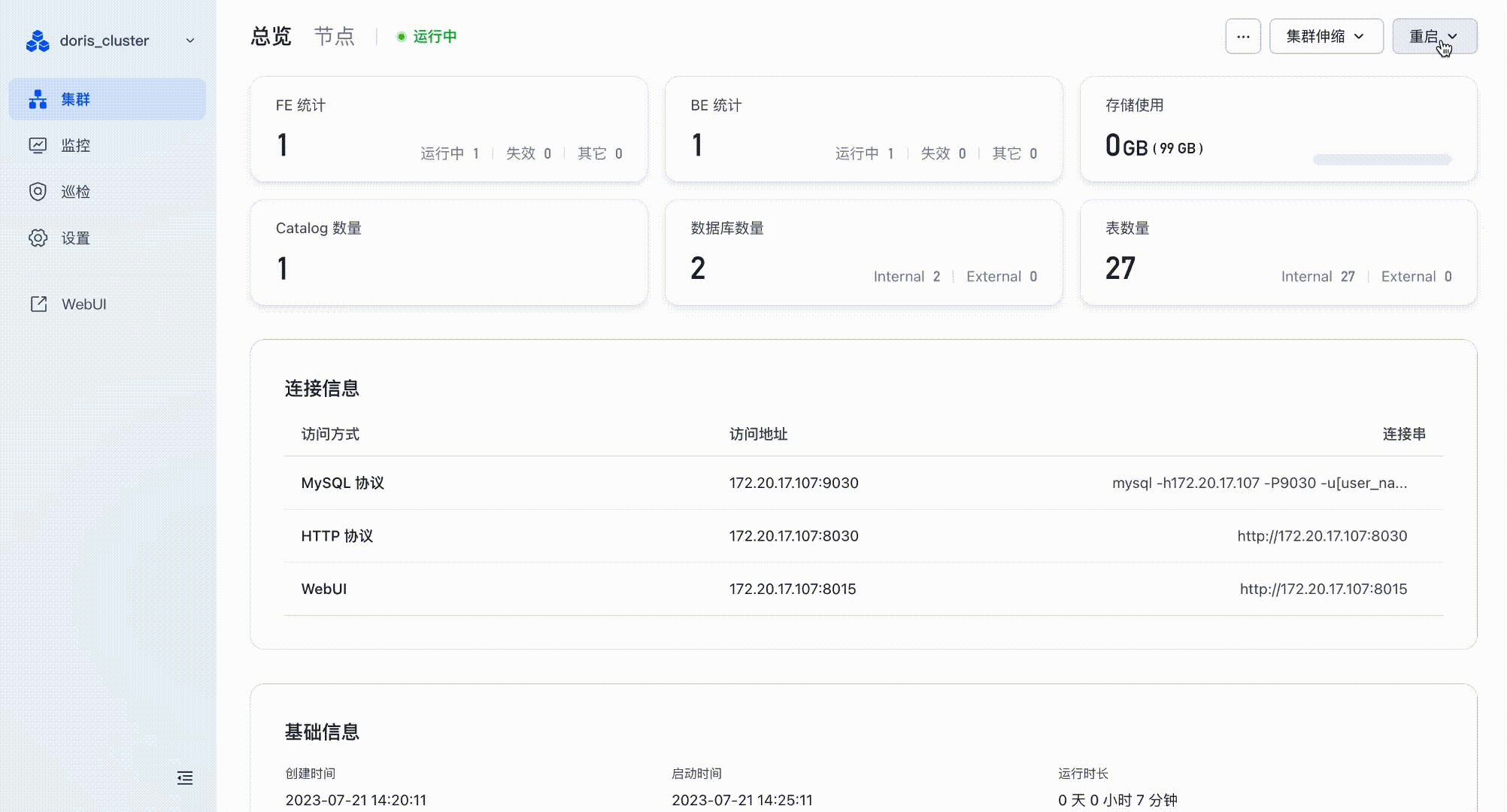Open the 重启 restart dropdown
The width and height of the screenshot is (1507, 812).
point(1433,35)
